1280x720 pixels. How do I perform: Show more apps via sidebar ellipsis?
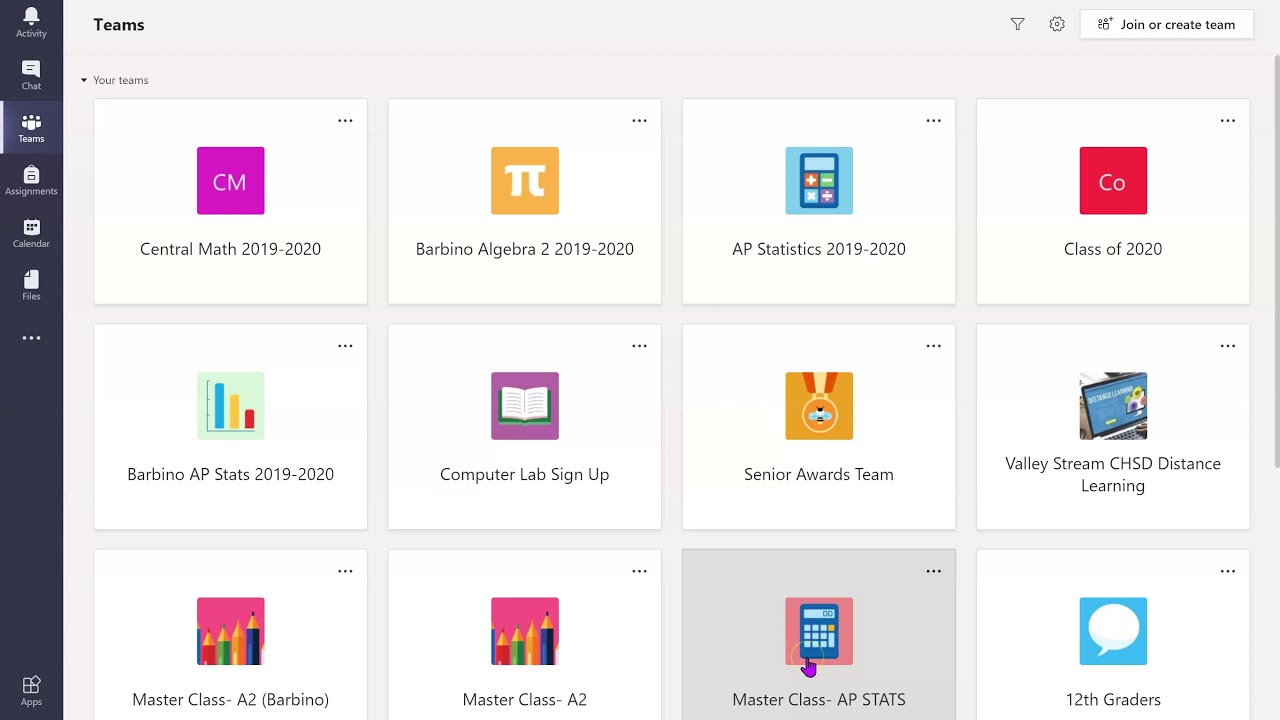coord(31,338)
